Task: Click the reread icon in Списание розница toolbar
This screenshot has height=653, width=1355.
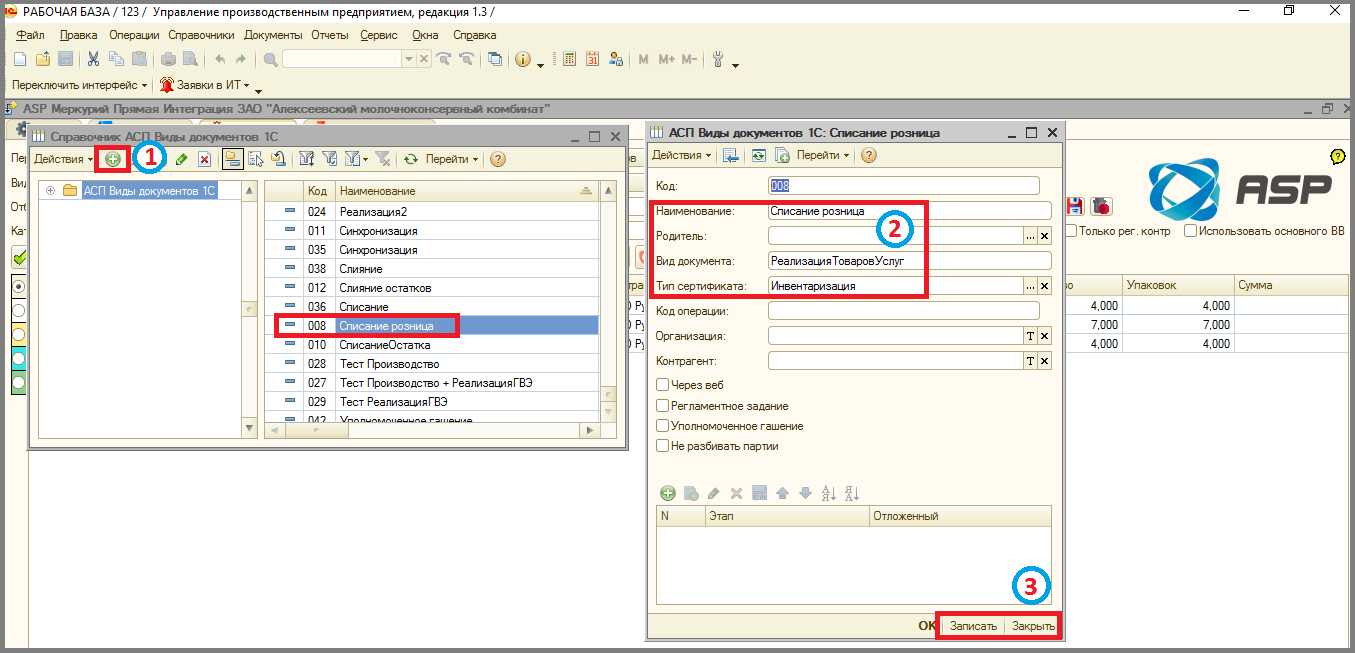Action: pos(759,155)
